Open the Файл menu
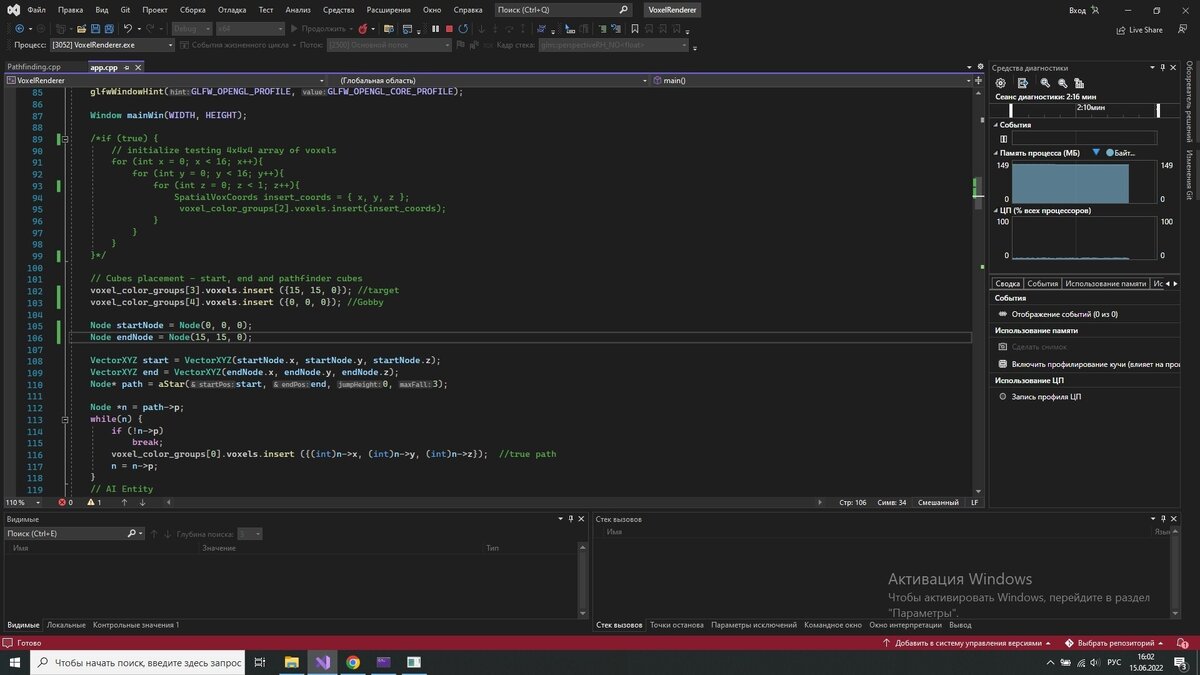The image size is (1200, 675). 37,9
